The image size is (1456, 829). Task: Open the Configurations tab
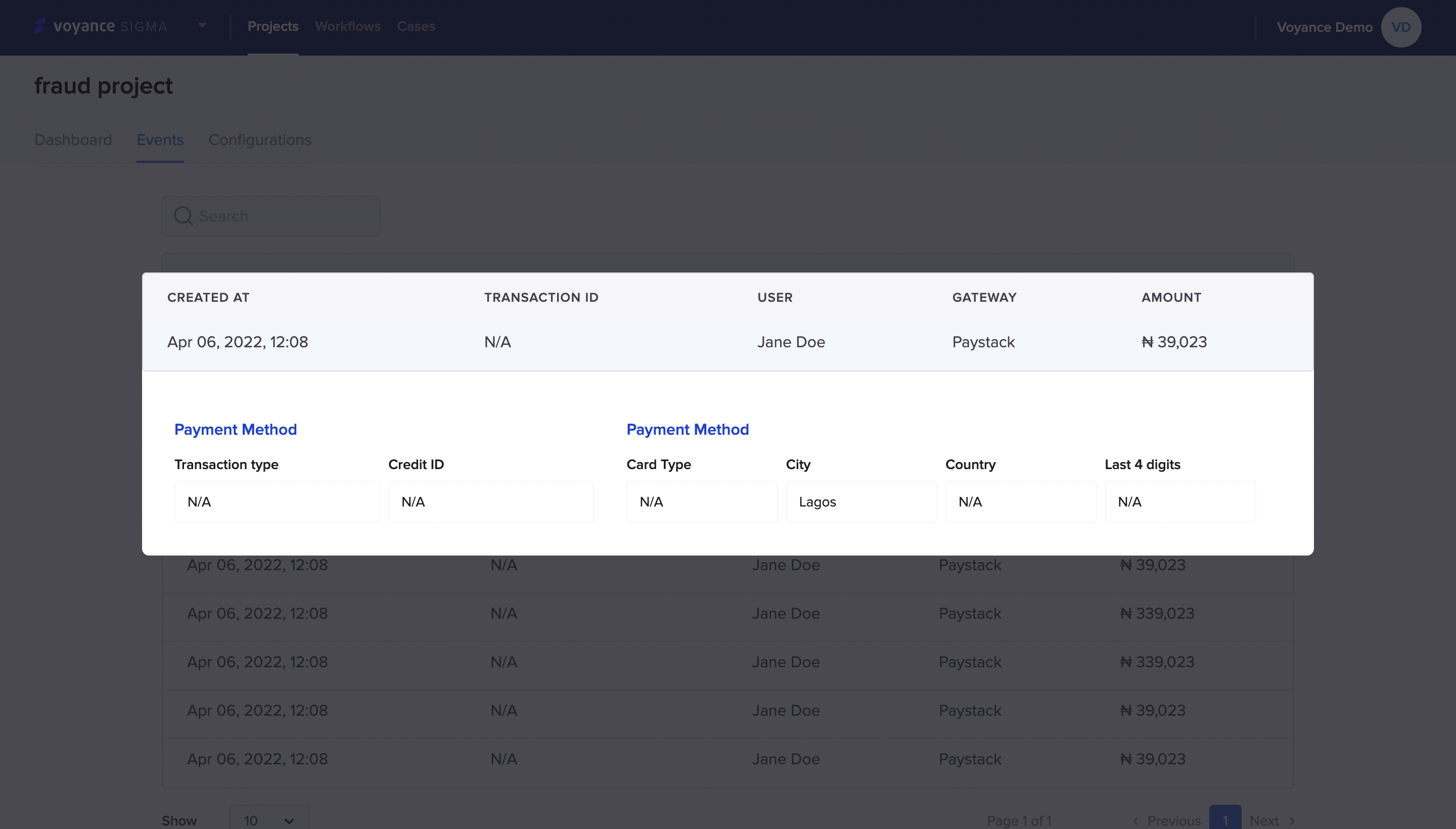tap(260, 140)
